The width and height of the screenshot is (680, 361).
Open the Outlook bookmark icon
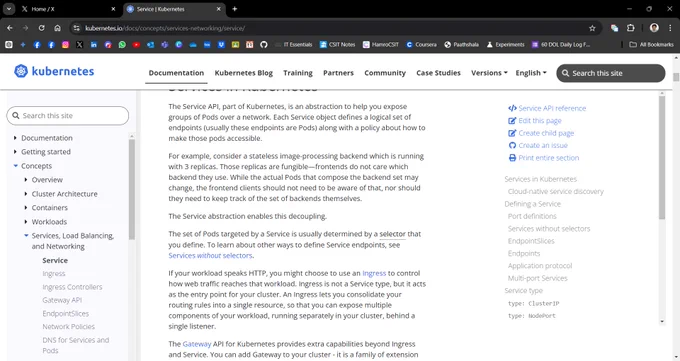tap(150, 45)
